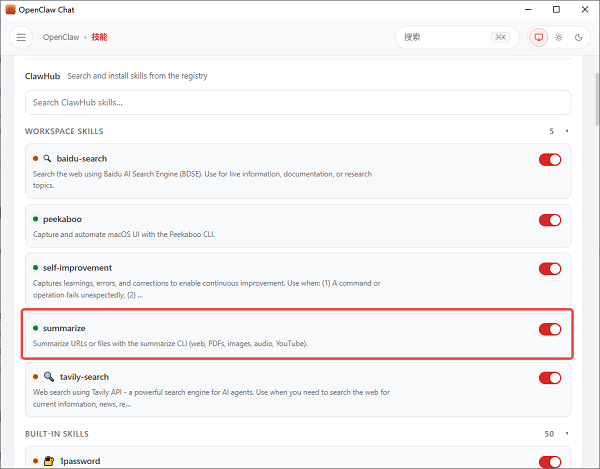The image size is (600, 469).
Task: Click the green status dot of summarize
Action: point(36,328)
